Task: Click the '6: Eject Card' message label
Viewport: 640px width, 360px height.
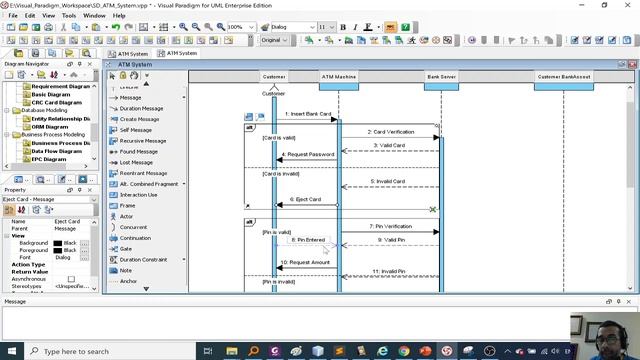Action: [x=305, y=199]
